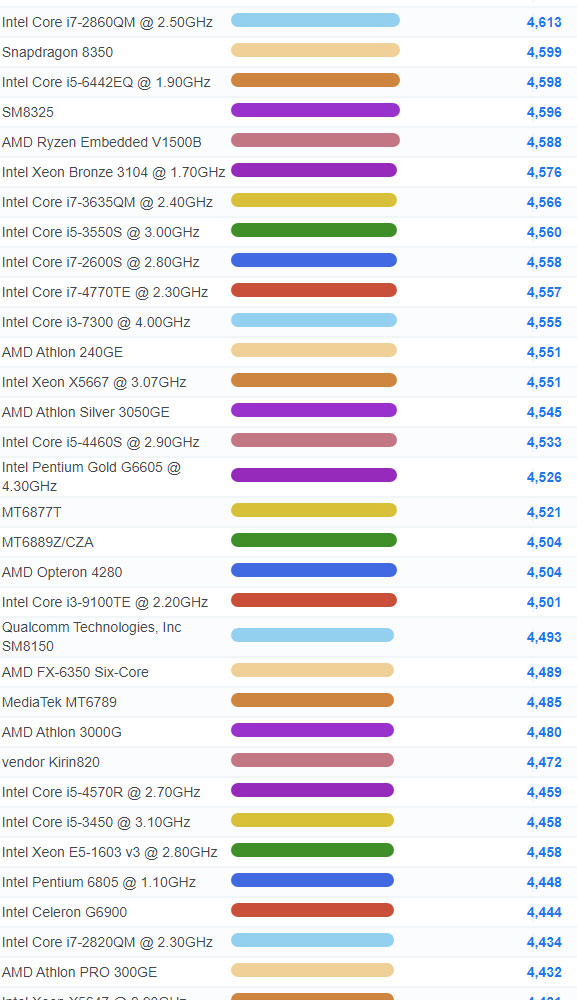Click the green bar for Core i5-3550S
Viewport: 577px width, 1000px height.
point(314,230)
